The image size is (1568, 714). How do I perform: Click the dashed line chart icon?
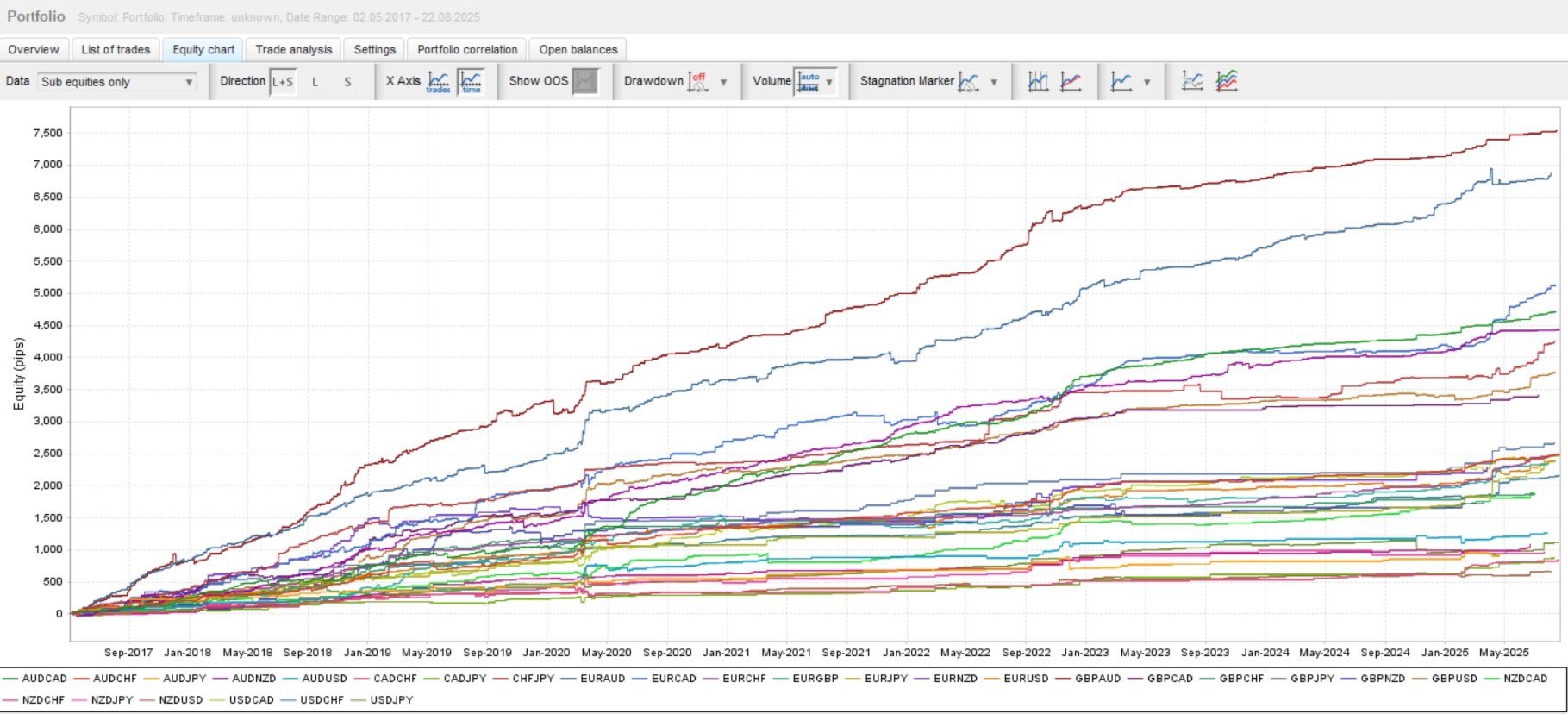click(1192, 82)
